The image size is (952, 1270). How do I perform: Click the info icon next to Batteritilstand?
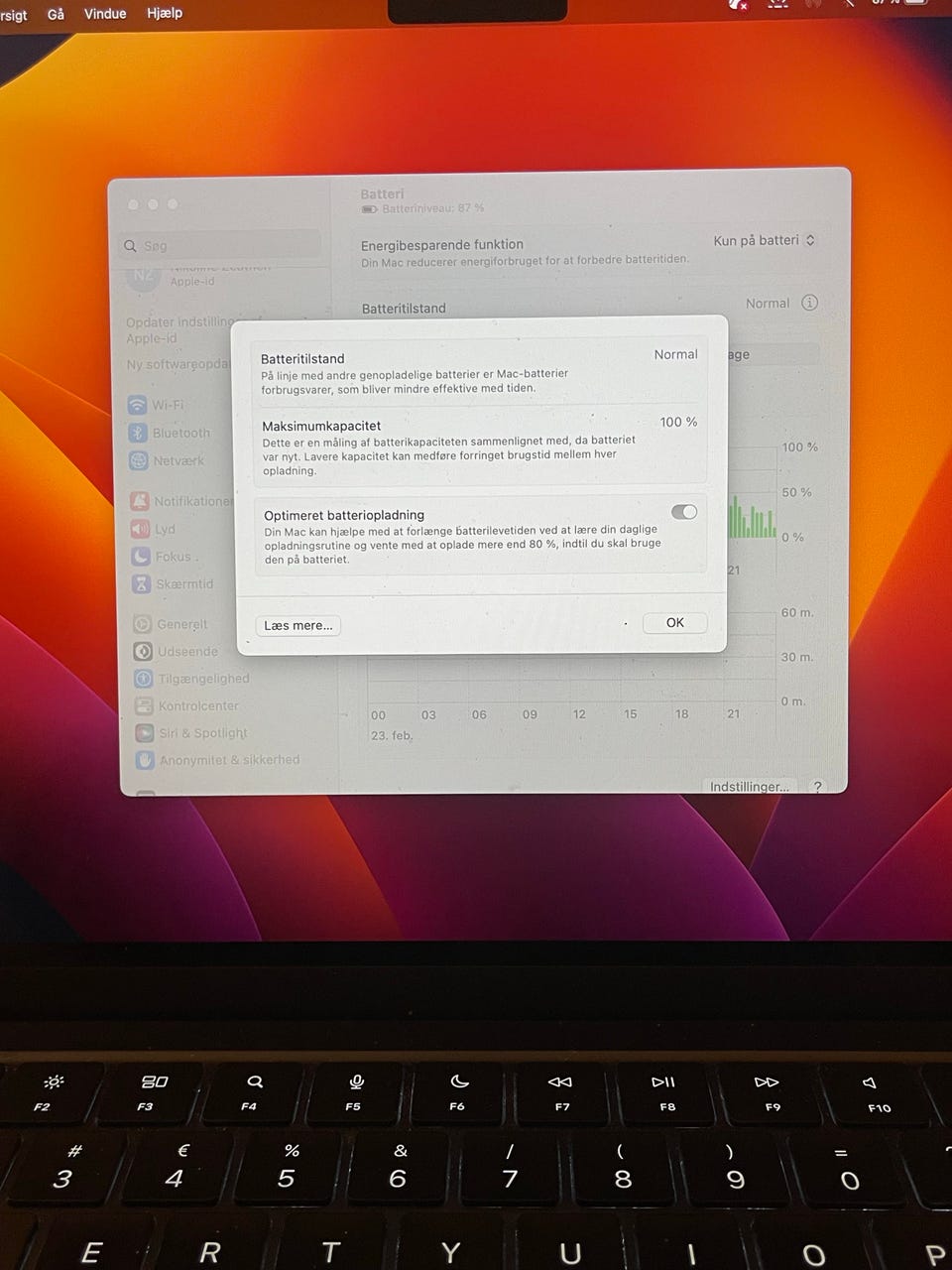pos(809,303)
